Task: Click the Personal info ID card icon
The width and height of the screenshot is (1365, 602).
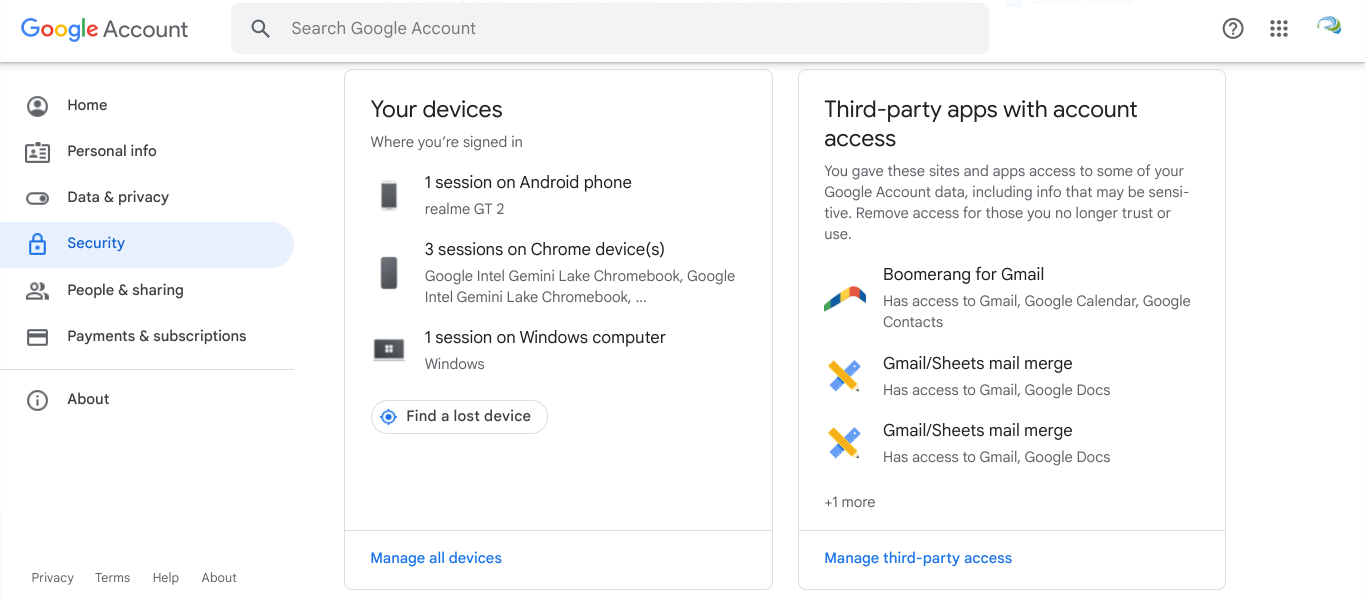Action: click(38, 152)
